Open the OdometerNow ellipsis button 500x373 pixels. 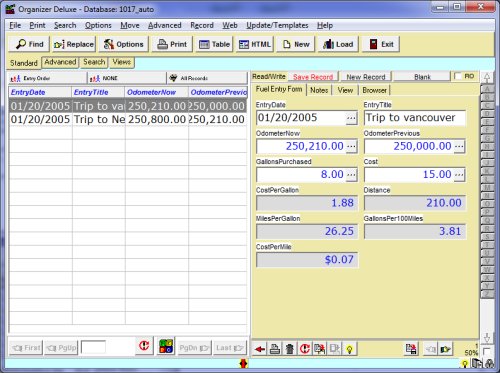pos(351,146)
